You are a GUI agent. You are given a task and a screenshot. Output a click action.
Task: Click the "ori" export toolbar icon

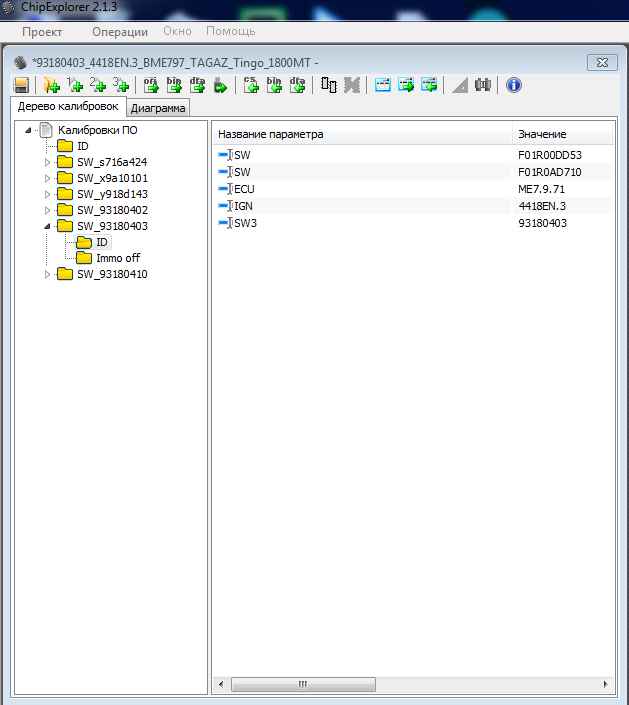tap(151, 86)
